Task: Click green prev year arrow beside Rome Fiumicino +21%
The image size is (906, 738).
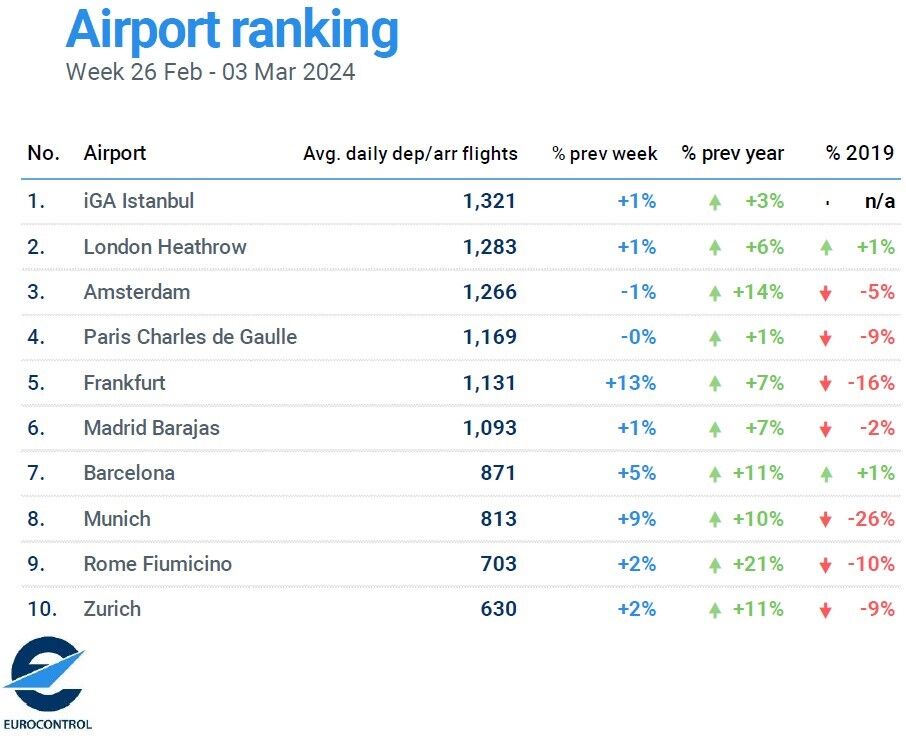Action: 715,565
